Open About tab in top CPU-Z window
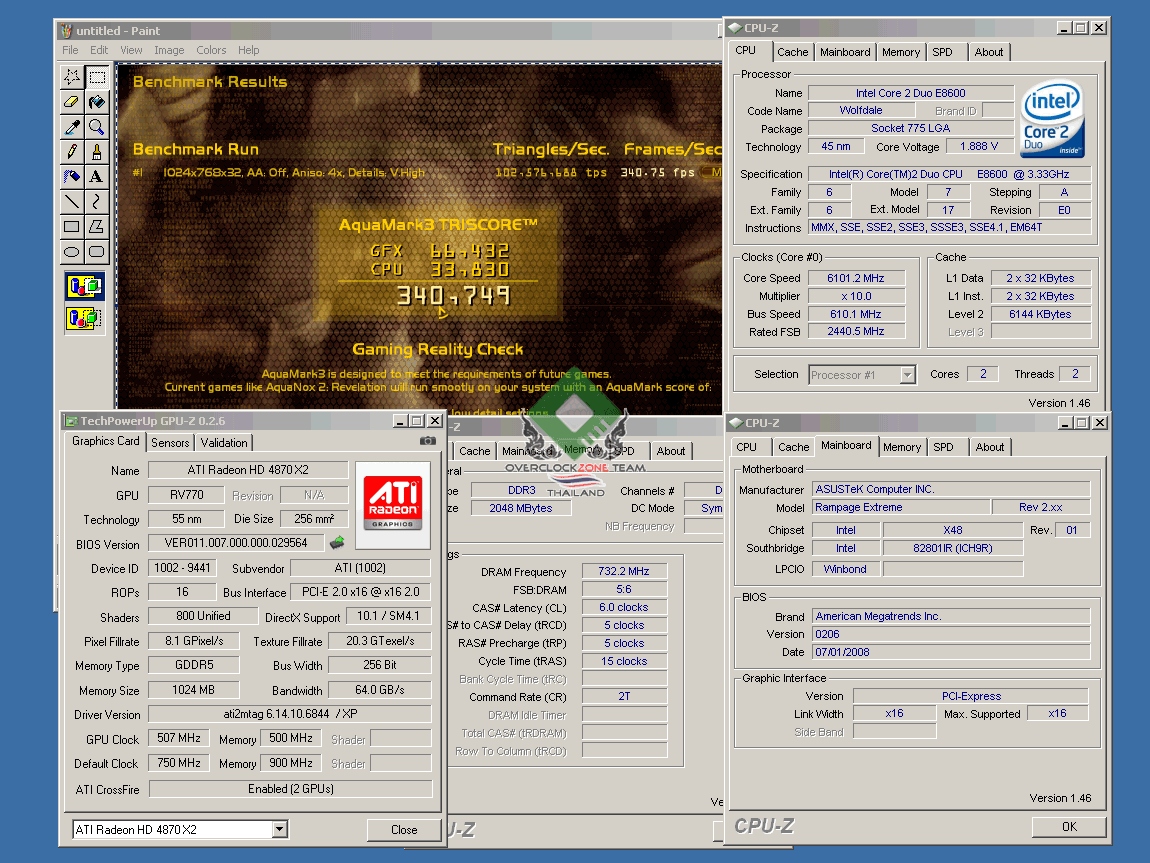Viewport: 1150px width, 863px height. click(x=989, y=52)
